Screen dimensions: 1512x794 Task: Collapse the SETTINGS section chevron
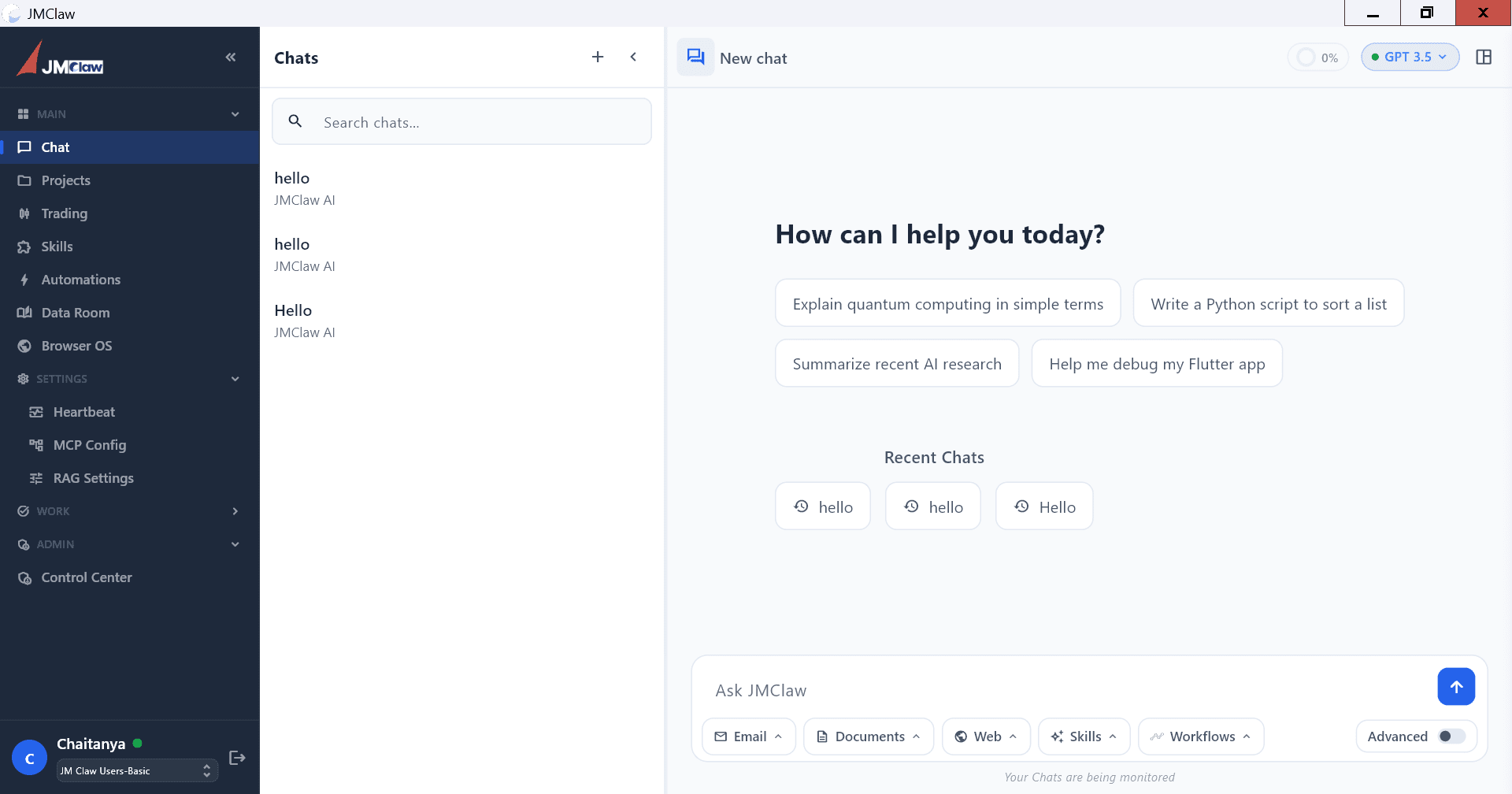point(235,379)
